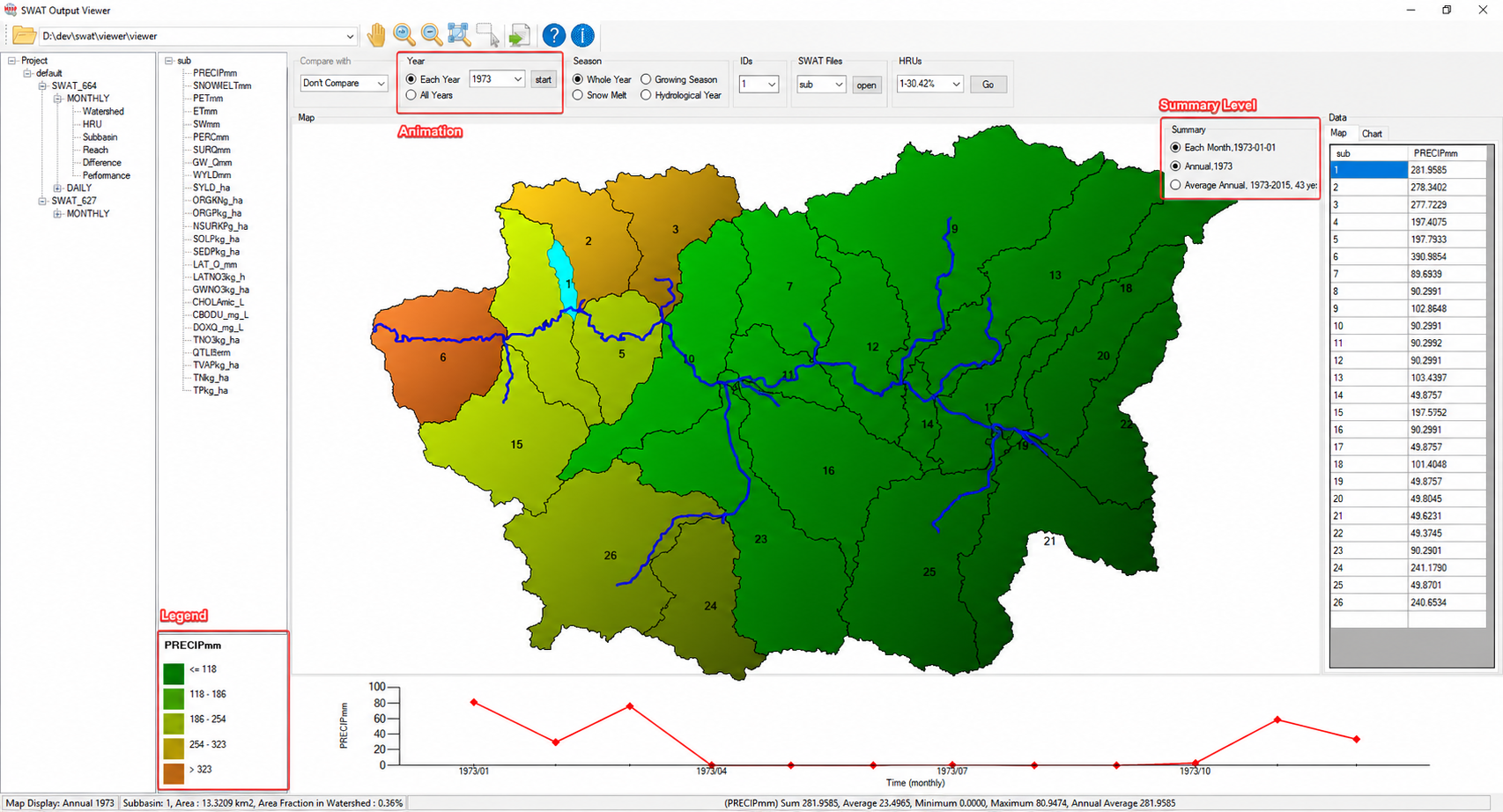This screenshot has width=1503, height=812.
Task: Select the Each Year radio button
Action: pyautogui.click(x=411, y=79)
